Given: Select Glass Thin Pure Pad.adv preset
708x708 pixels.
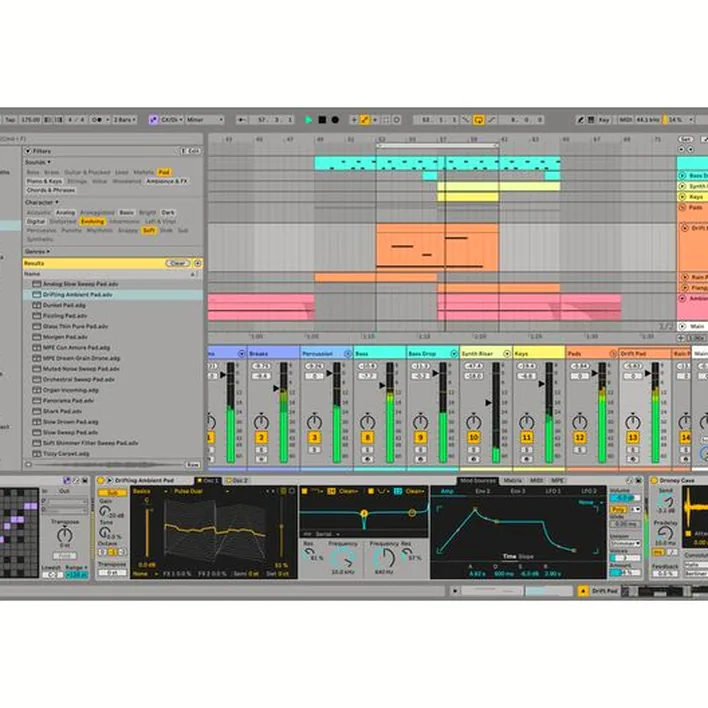Looking at the screenshot, I should (113, 326).
